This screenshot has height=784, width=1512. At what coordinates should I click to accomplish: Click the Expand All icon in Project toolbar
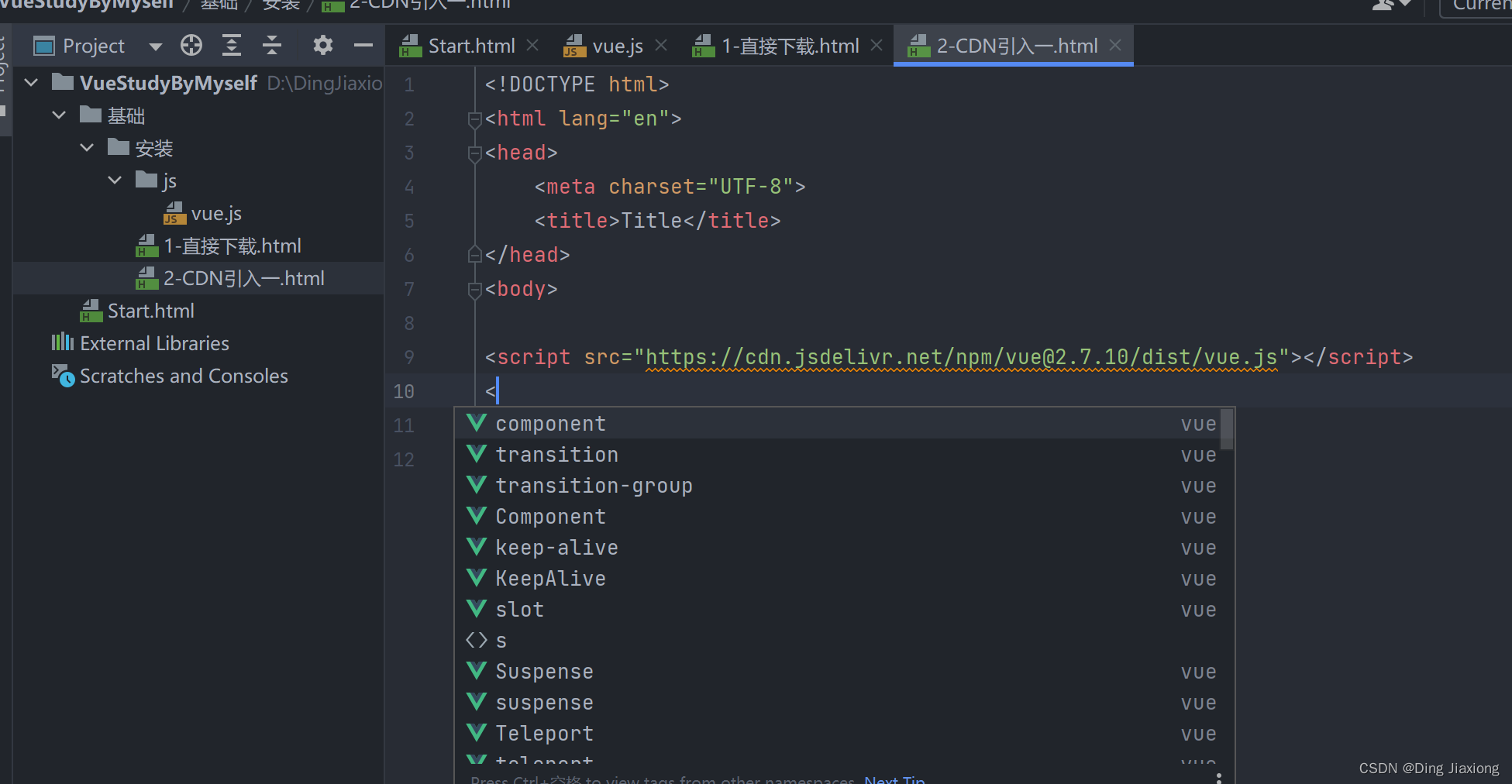tap(231, 45)
